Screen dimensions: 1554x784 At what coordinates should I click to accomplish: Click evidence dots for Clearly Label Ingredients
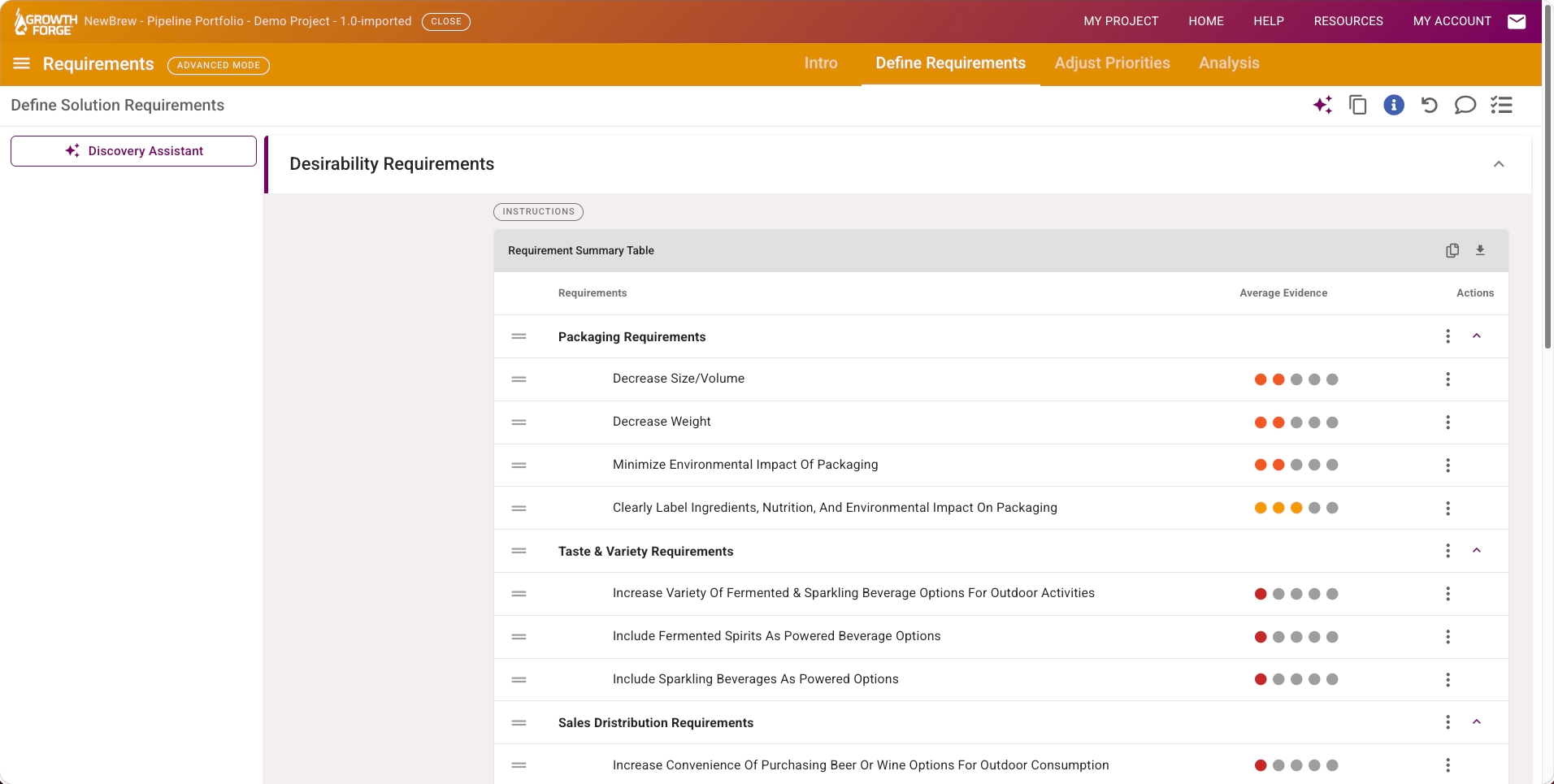(1296, 508)
